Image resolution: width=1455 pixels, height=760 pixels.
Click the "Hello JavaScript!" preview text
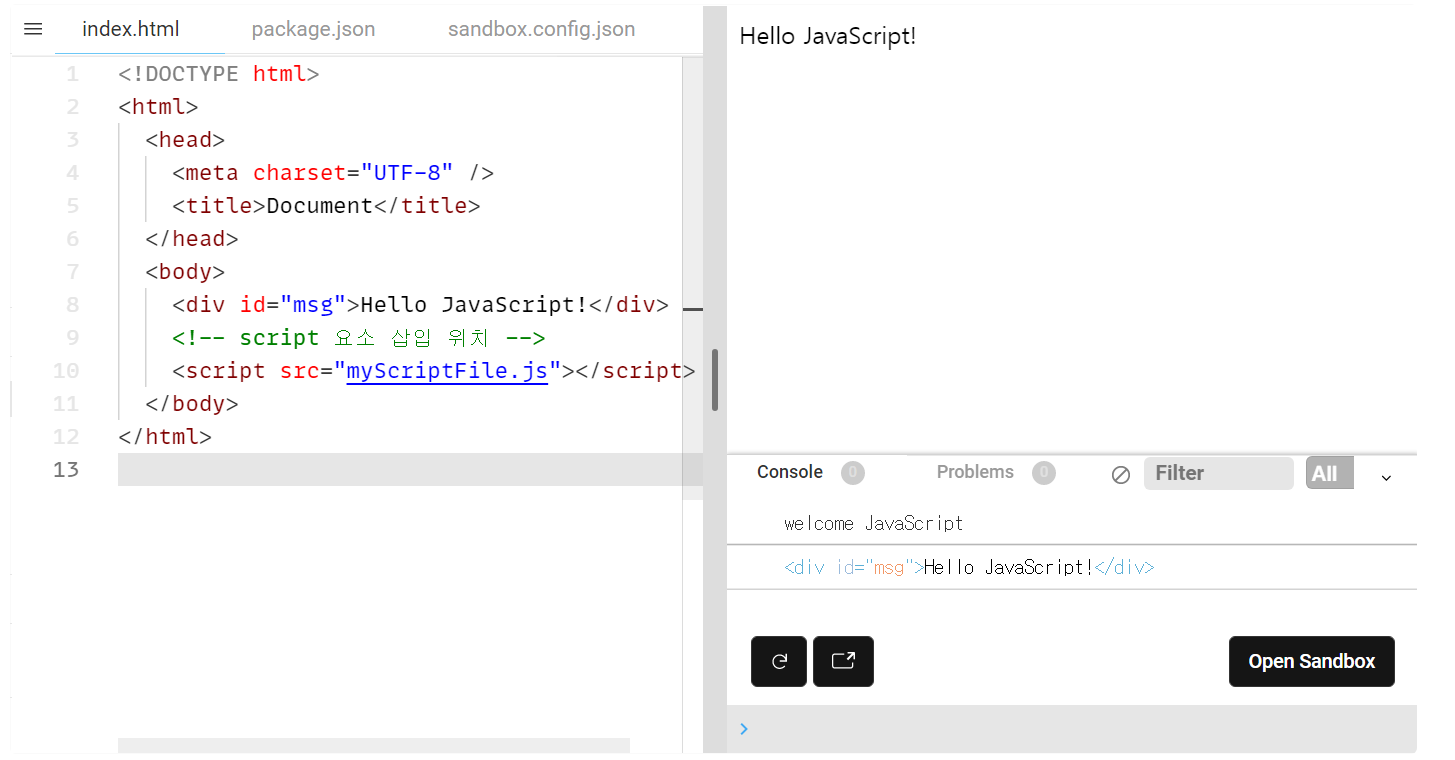click(827, 36)
